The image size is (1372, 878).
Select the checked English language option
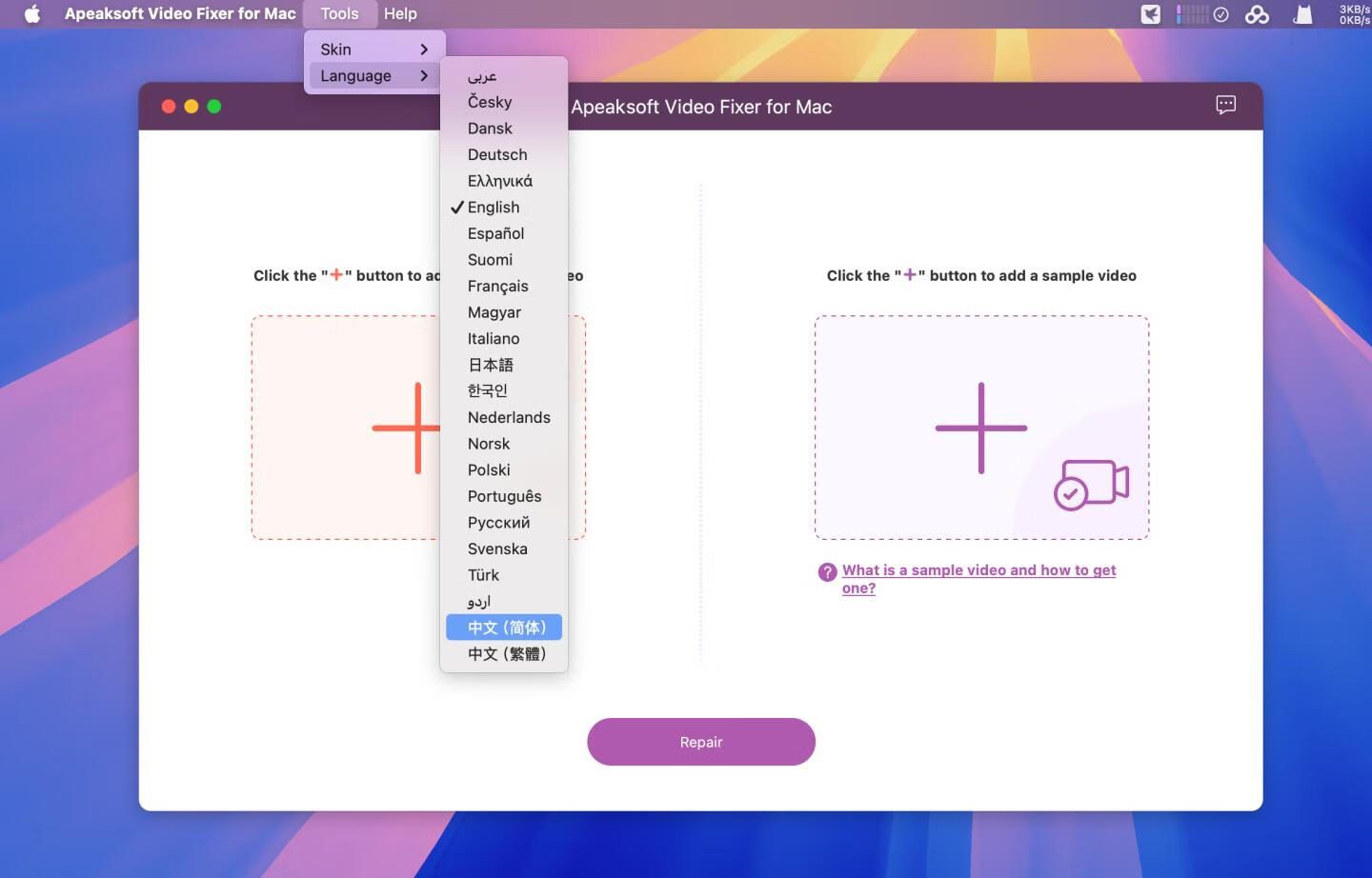coord(494,207)
